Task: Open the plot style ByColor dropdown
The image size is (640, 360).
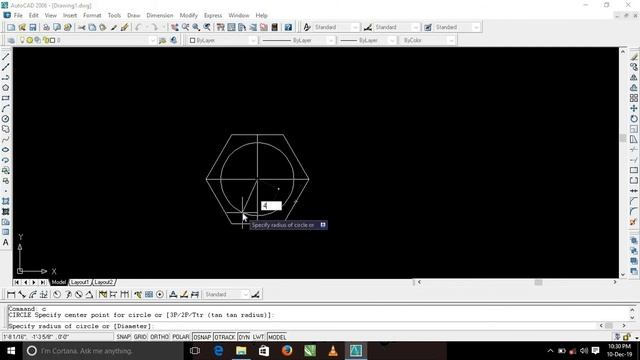Action: point(451,40)
